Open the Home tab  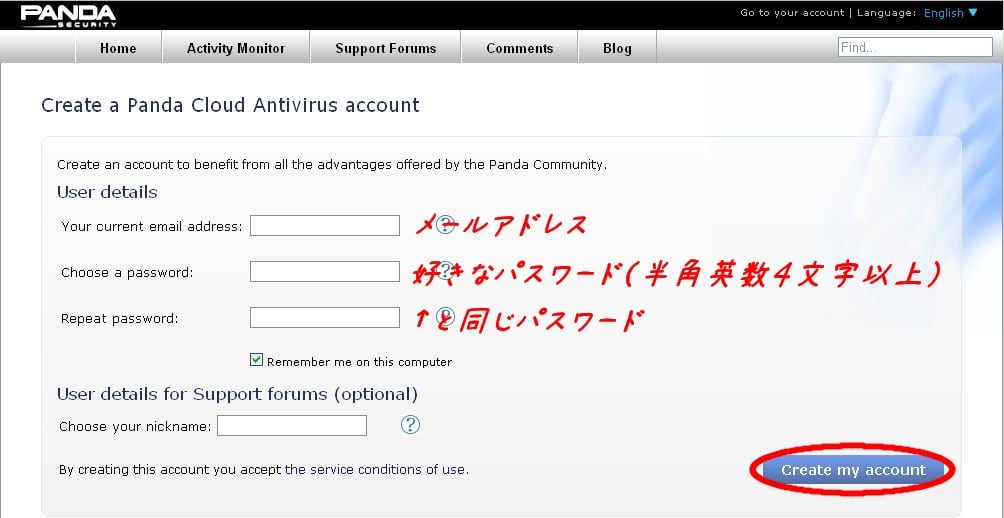(118, 48)
